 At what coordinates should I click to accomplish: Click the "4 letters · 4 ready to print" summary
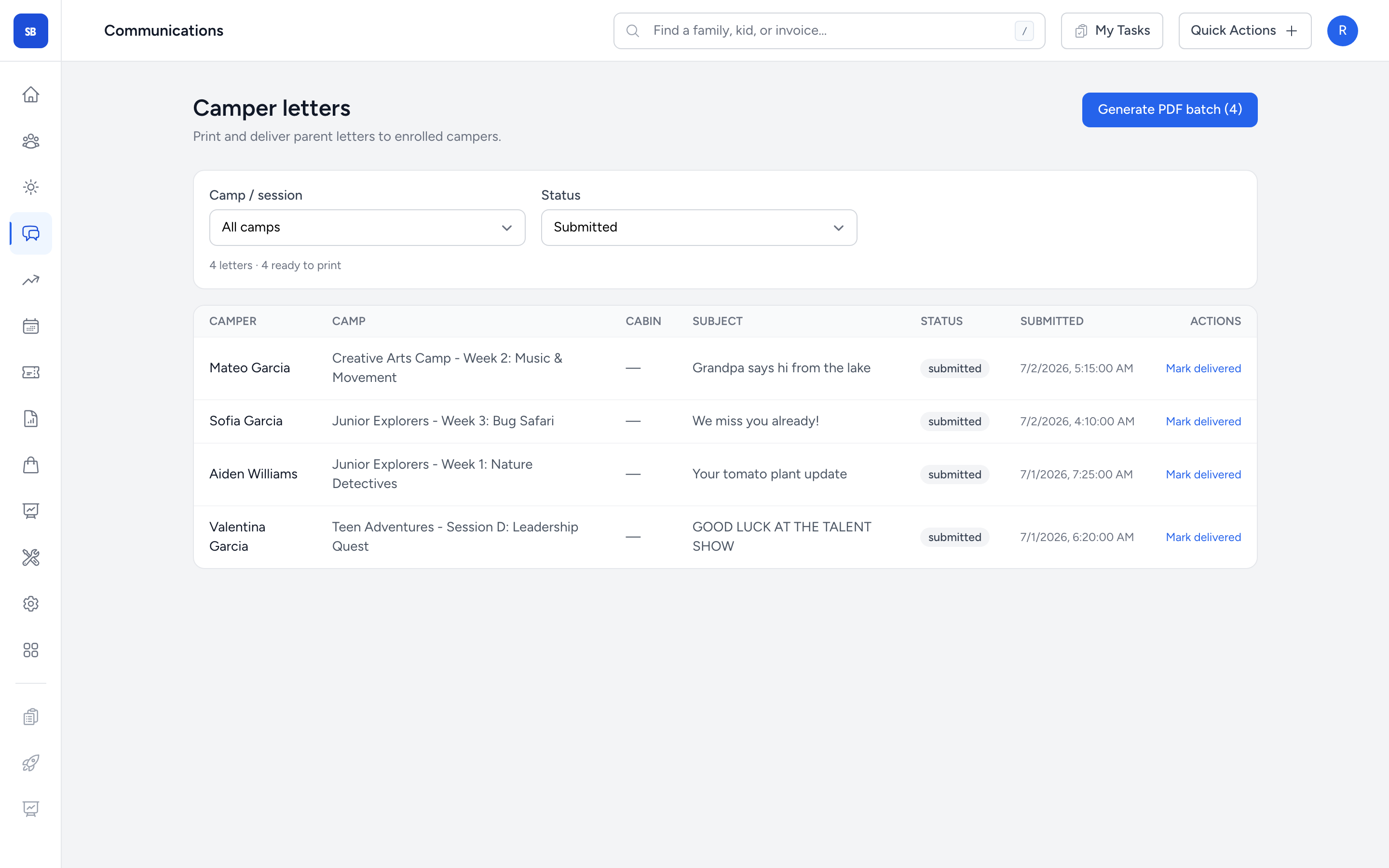(275, 265)
